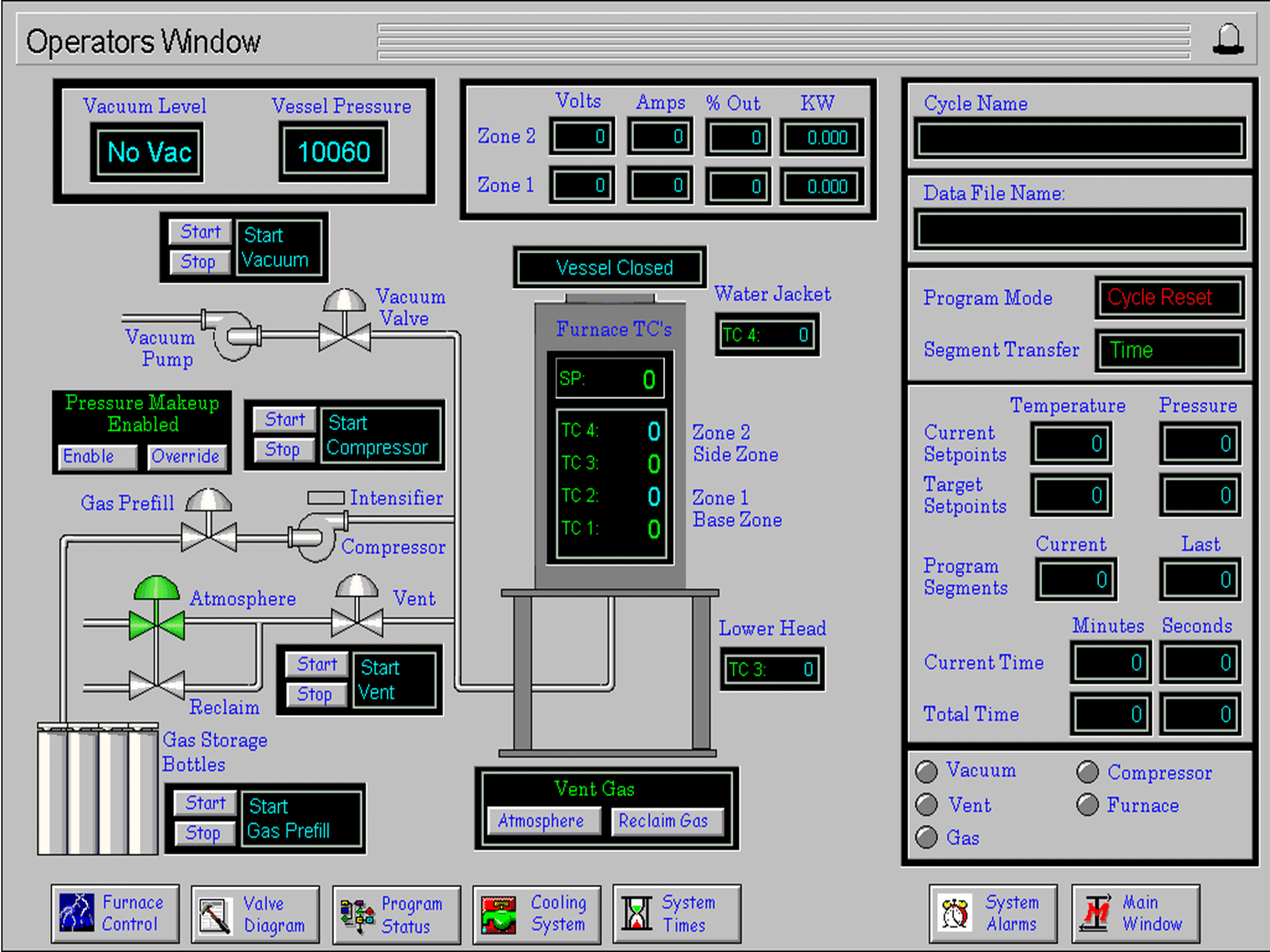Click the Vacuum Valve symbol
Image resolution: width=1270 pixels, height=952 pixels.
(x=345, y=326)
